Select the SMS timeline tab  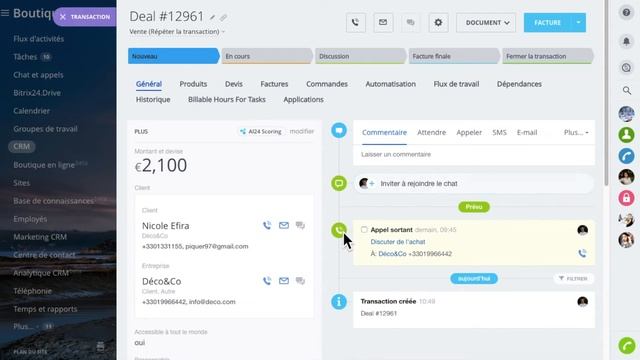(499, 133)
